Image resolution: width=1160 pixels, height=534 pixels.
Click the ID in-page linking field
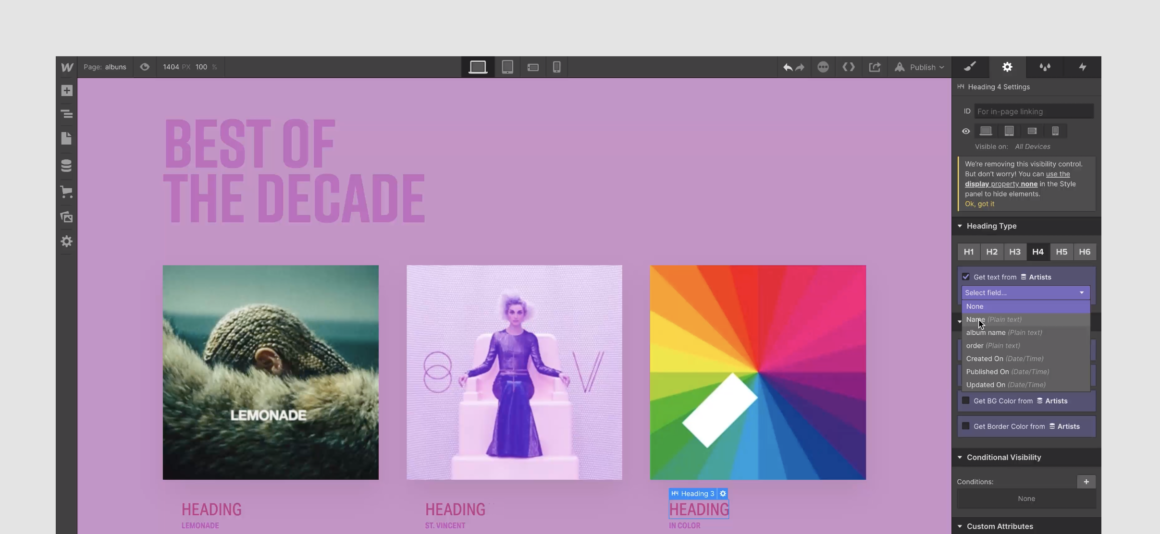click(x=1033, y=112)
